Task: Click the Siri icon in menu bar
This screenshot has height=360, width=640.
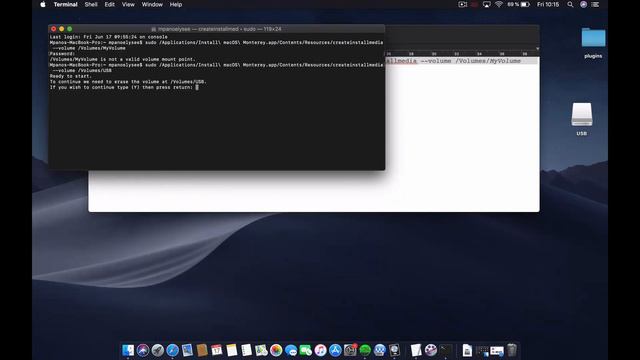Action: pyautogui.click(x=583, y=4)
